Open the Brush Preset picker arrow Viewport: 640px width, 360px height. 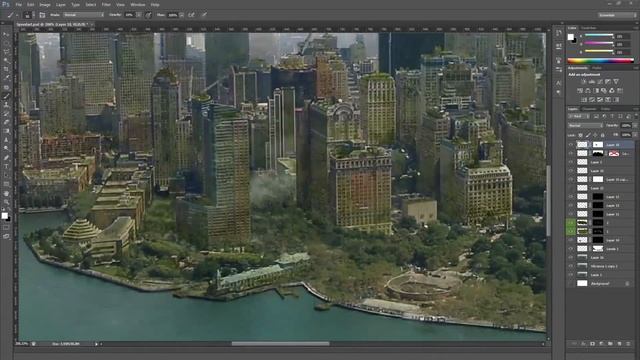[x=33, y=15]
